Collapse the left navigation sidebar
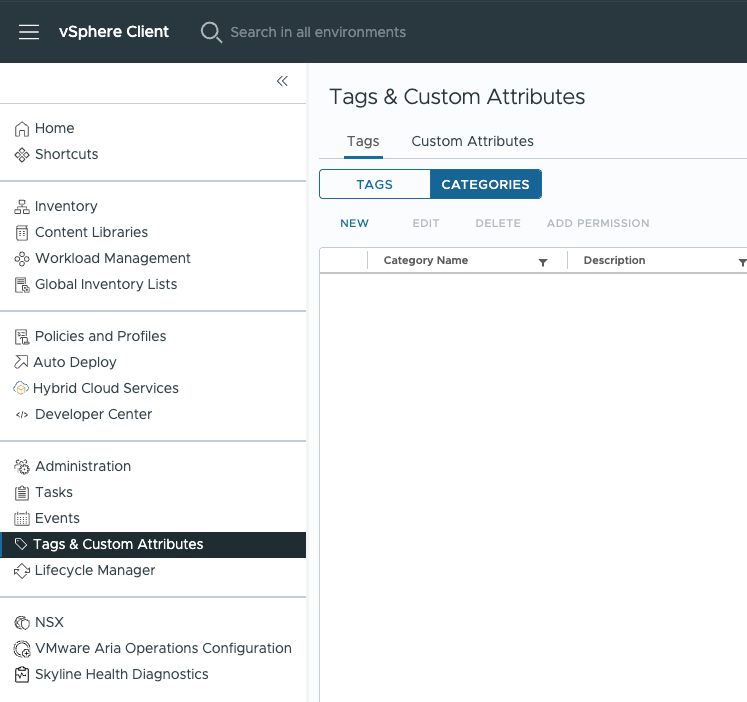 pos(282,81)
